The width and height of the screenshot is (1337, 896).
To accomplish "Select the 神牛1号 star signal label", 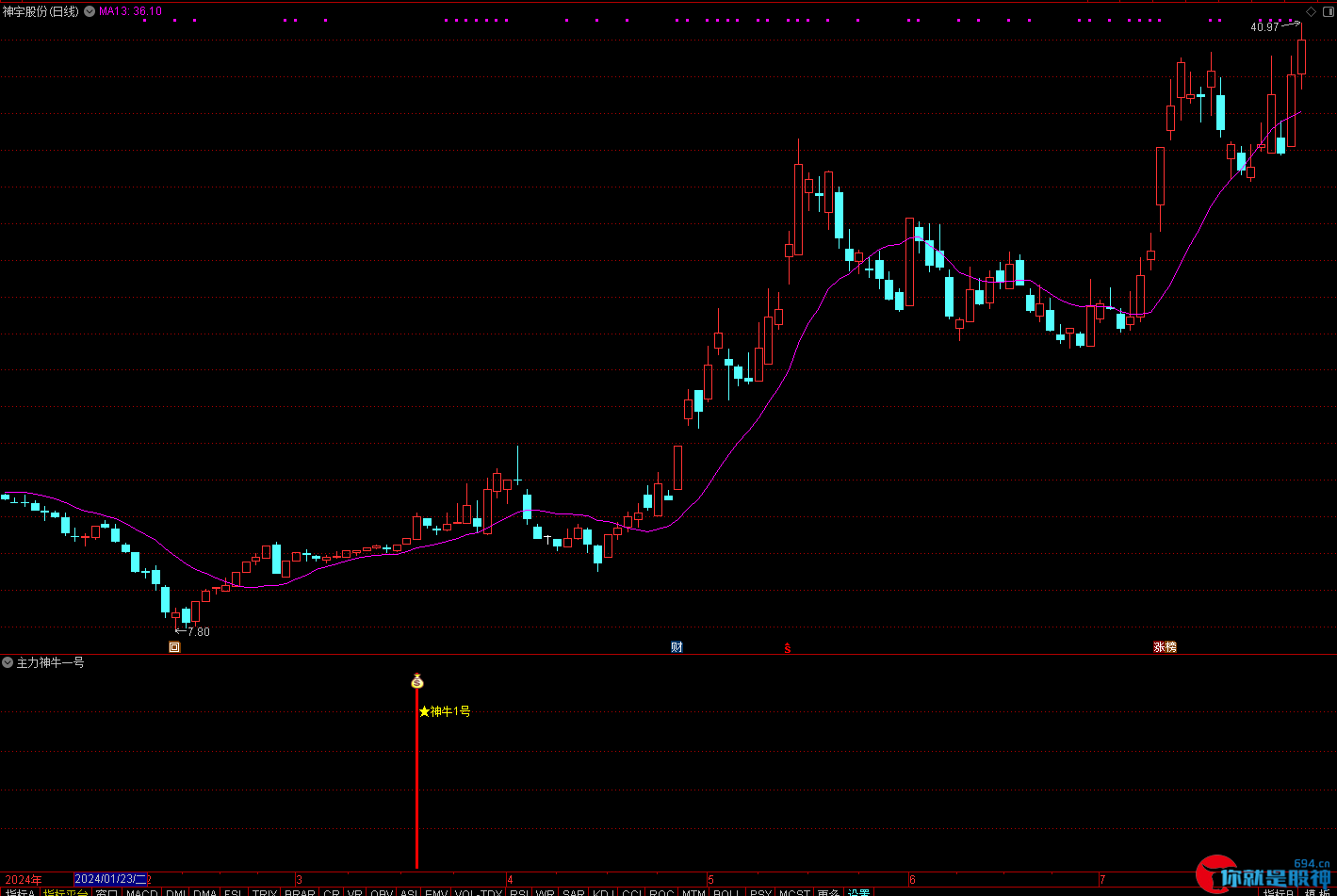I will (445, 711).
